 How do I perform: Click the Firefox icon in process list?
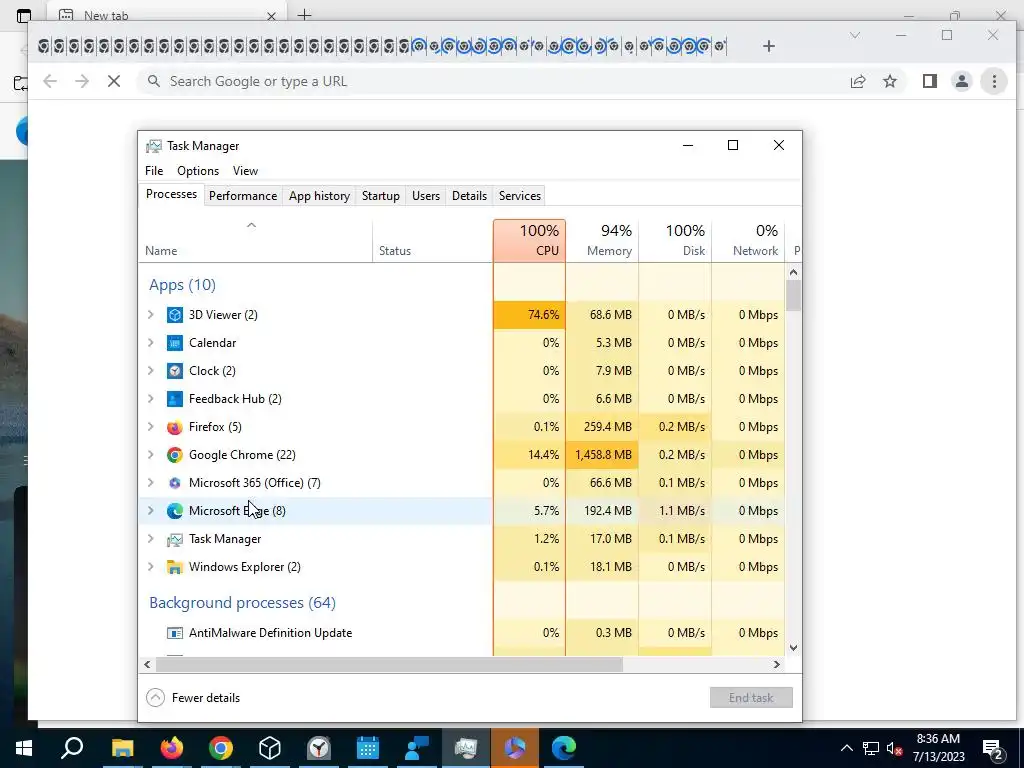tap(174, 427)
